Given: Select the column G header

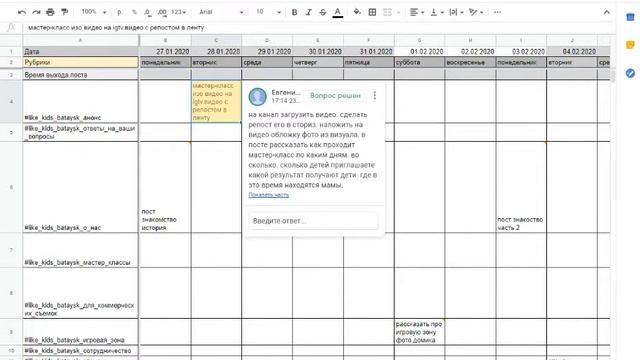Looking at the screenshot, I should tap(419, 40).
